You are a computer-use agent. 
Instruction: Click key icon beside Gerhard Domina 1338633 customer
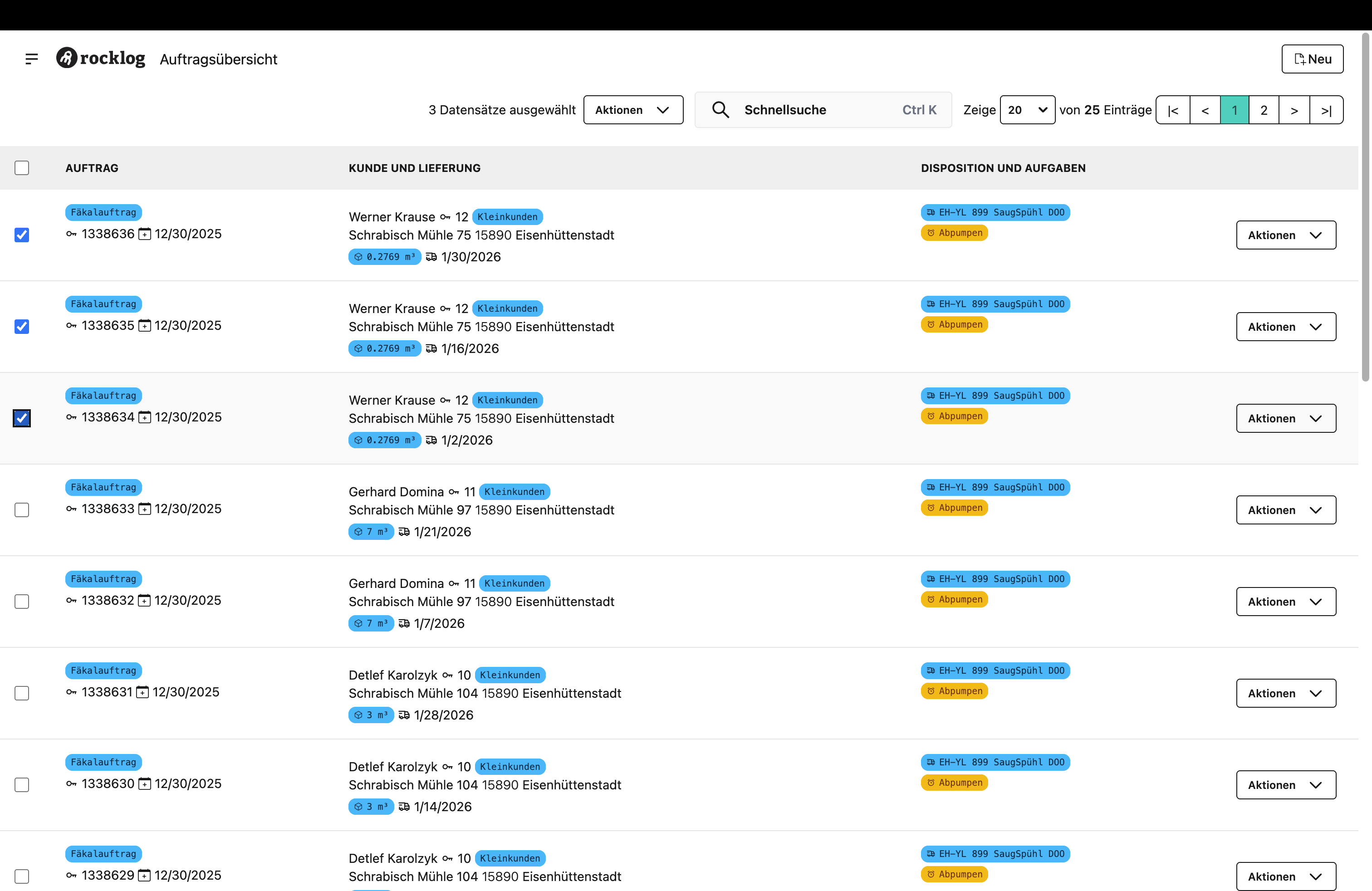[454, 492]
